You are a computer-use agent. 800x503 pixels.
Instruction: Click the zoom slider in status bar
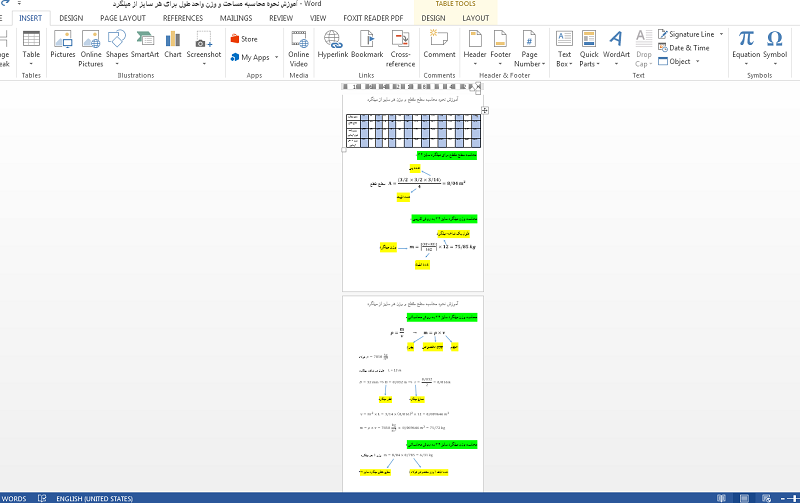793,498
